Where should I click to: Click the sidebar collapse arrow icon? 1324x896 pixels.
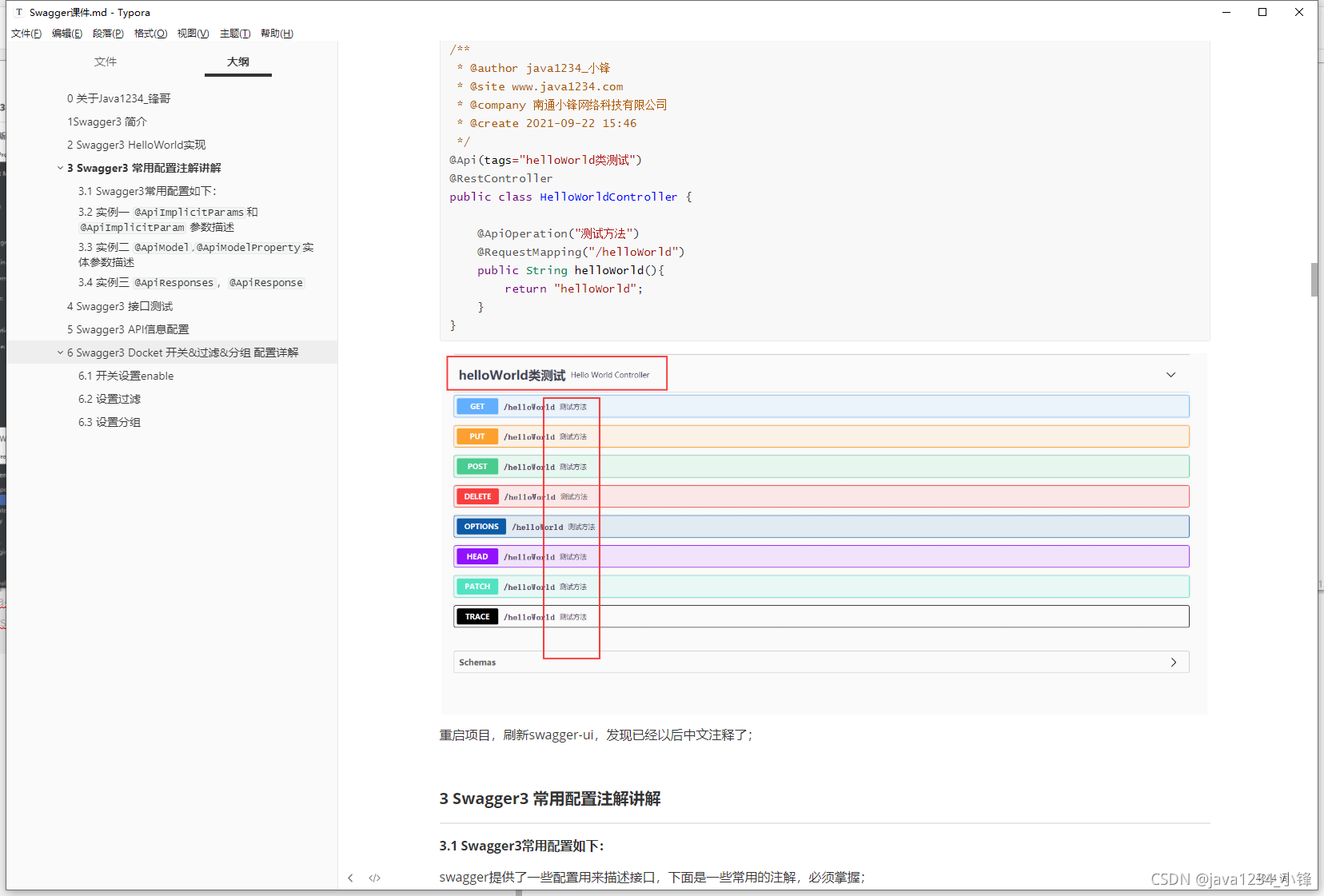coord(350,878)
